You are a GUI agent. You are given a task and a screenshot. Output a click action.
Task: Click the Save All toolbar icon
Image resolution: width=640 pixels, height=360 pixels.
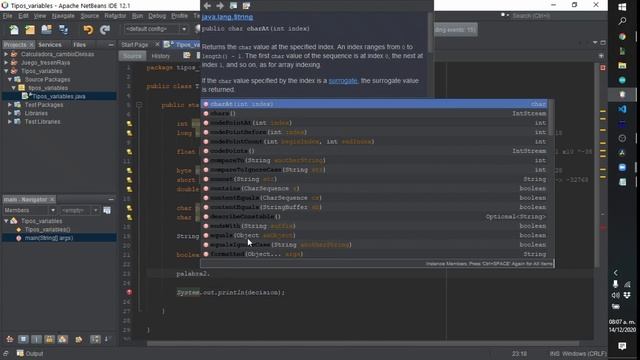63,29
